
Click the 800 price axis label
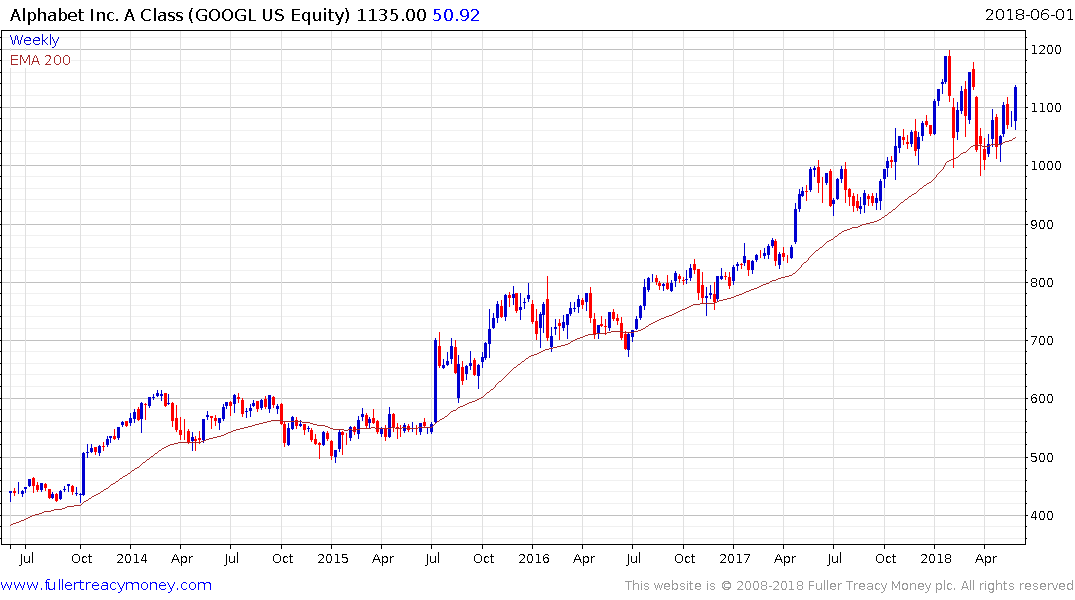(x=1042, y=283)
